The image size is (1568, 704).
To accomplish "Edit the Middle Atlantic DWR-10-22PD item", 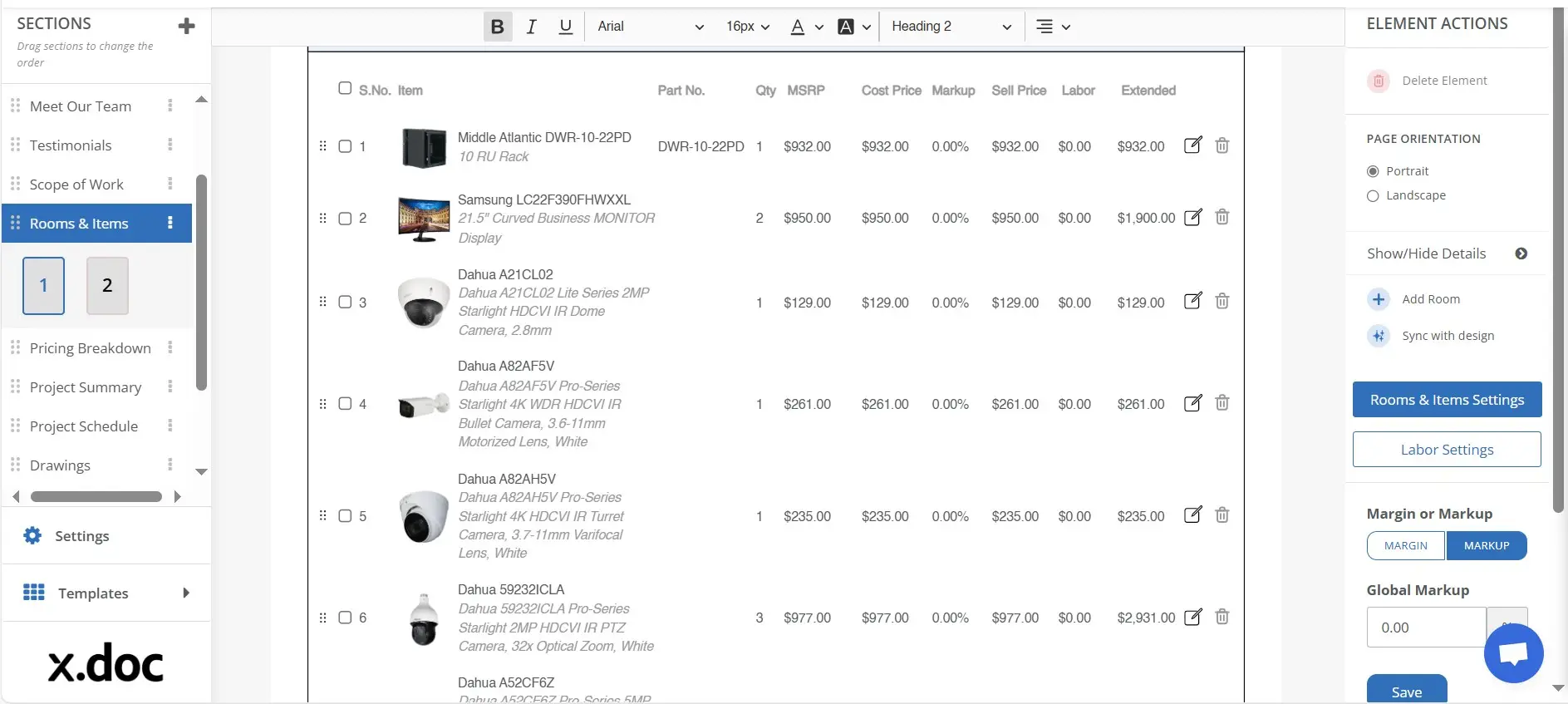I will tap(1192, 145).
